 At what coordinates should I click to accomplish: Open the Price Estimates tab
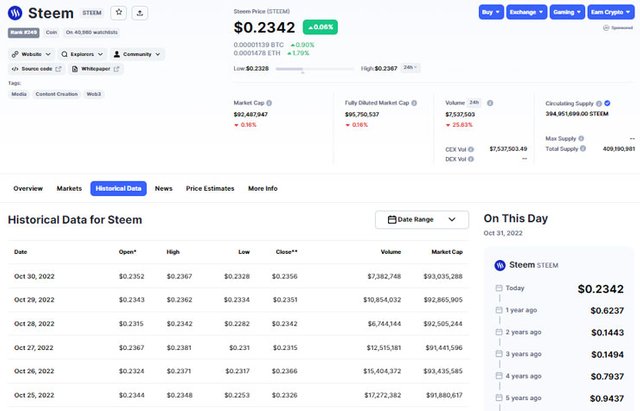click(210, 189)
